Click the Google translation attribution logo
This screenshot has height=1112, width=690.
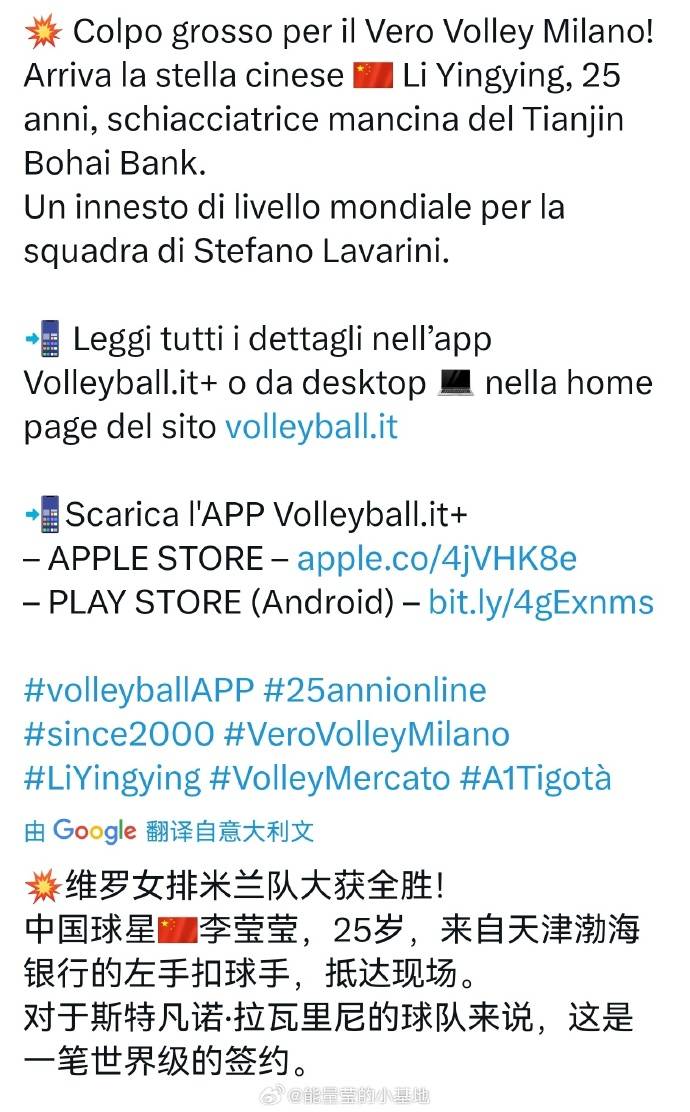[94, 830]
